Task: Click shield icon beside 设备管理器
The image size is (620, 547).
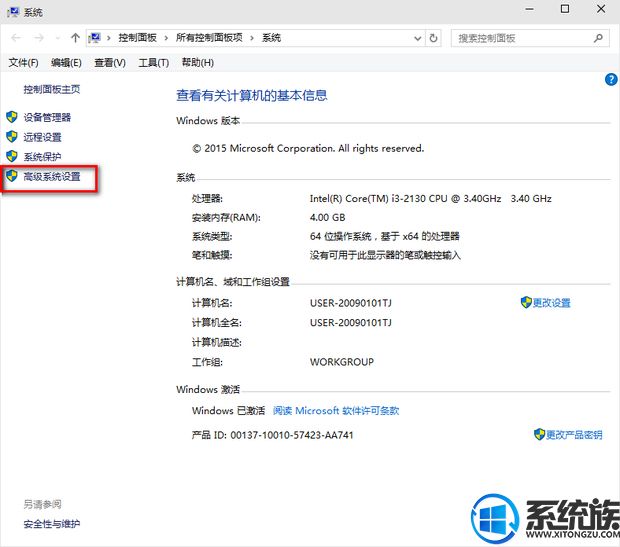Action: pyautogui.click(x=12, y=117)
